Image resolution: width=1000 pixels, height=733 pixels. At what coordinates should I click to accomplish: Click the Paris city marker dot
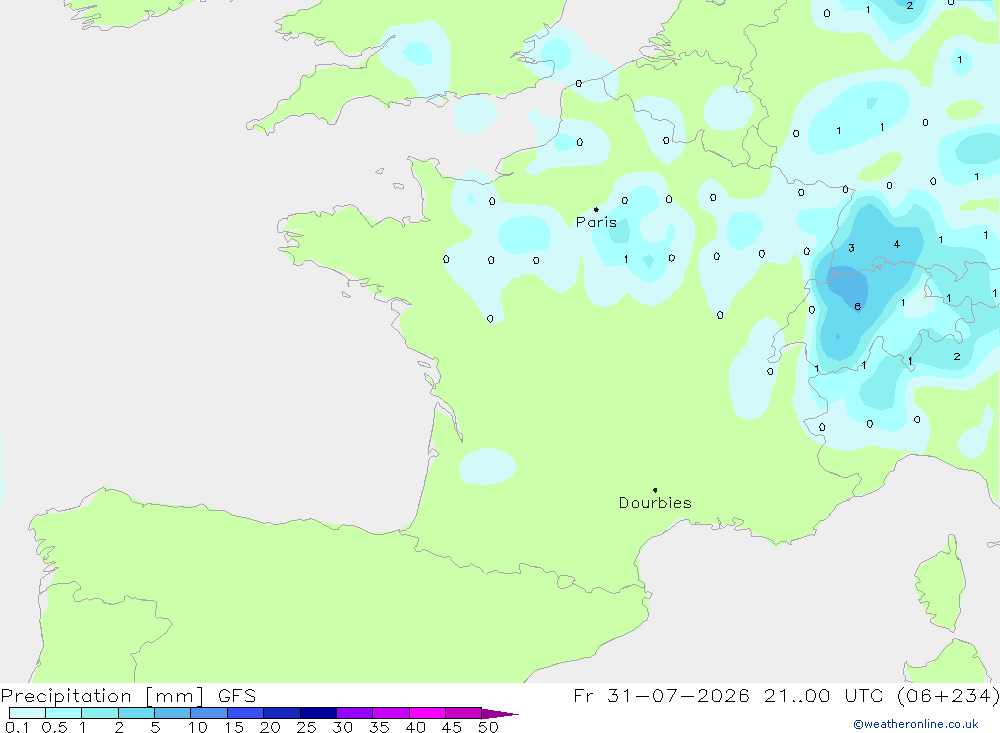click(596, 209)
